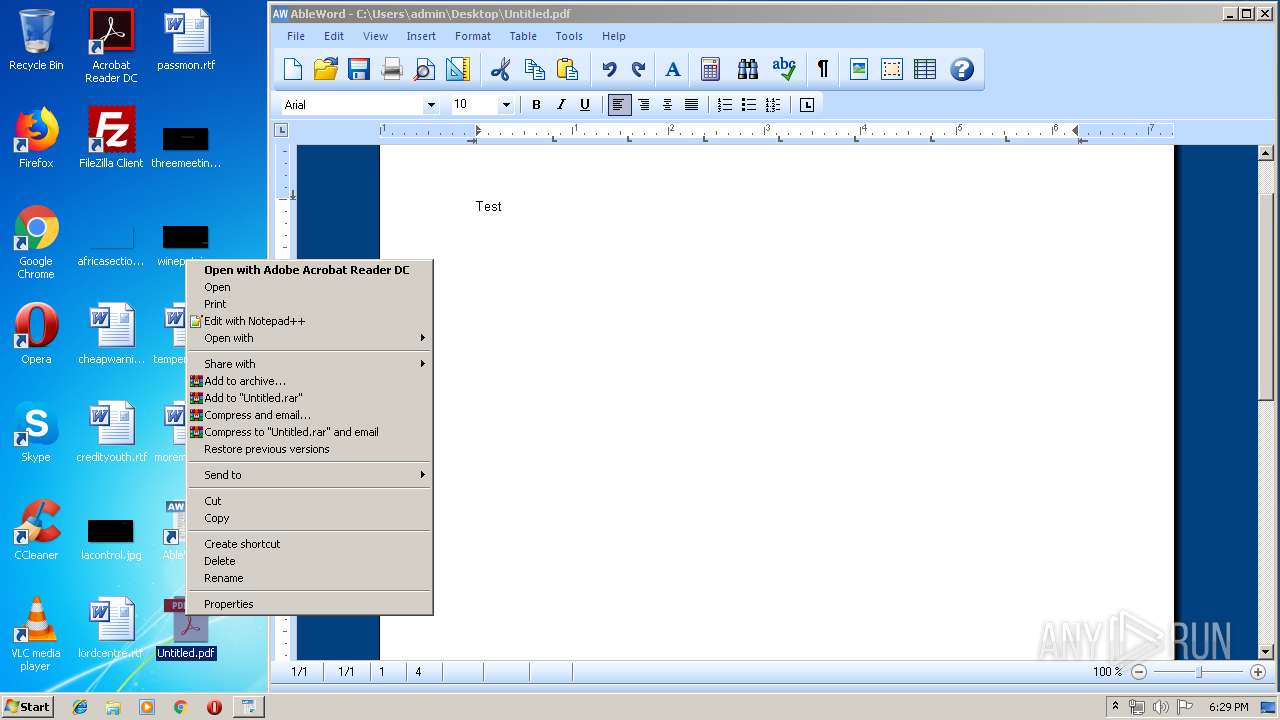
Task: Open print preview magnifier icon
Action: coord(425,69)
